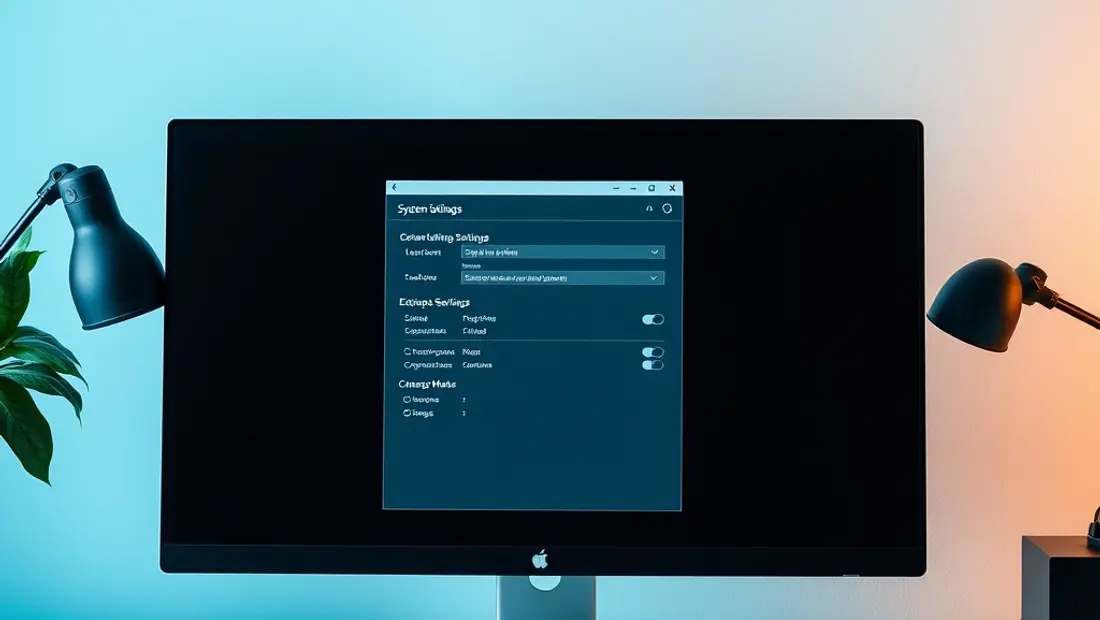This screenshot has width=1100, height=620.
Task: Toggle the switch above the horizontal divider line
Action: pyautogui.click(x=652, y=319)
